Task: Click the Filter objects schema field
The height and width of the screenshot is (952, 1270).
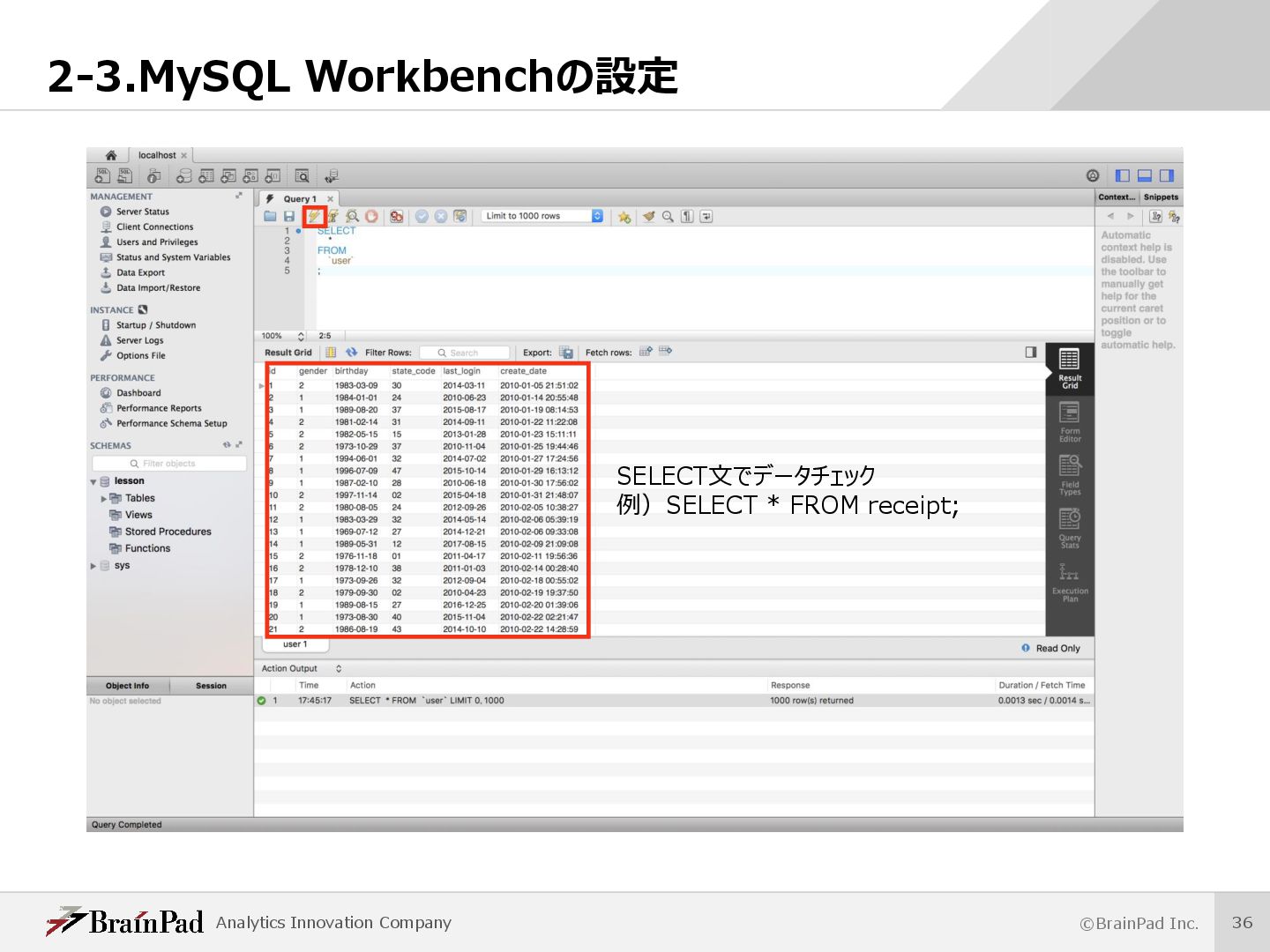Action: 169,464
